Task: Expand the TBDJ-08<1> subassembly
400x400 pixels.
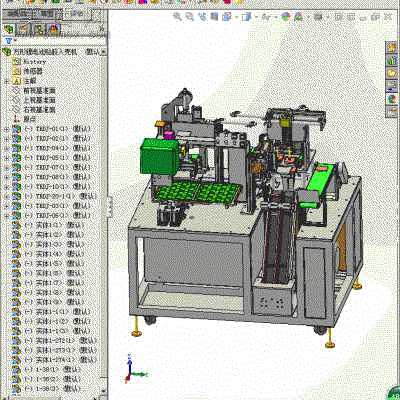Action: coord(6,177)
